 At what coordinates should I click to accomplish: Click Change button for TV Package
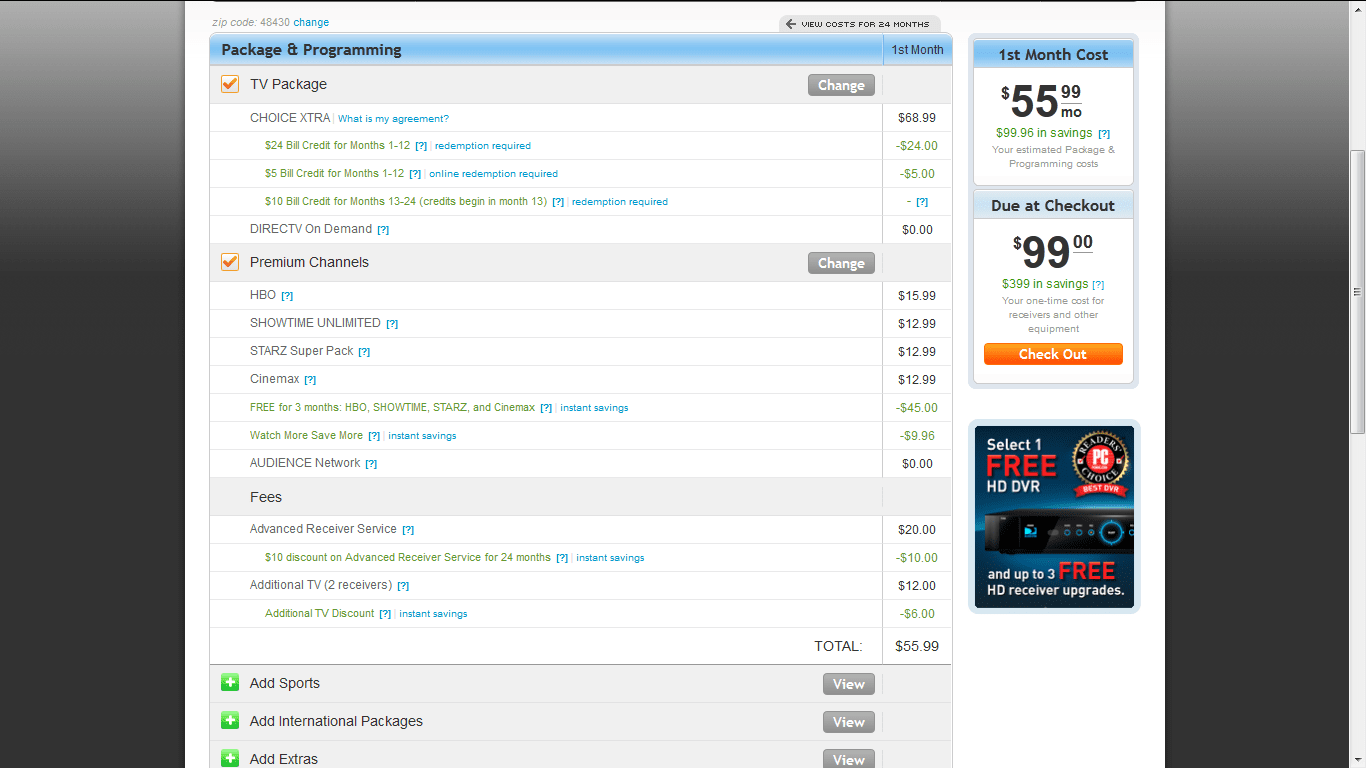pos(841,85)
